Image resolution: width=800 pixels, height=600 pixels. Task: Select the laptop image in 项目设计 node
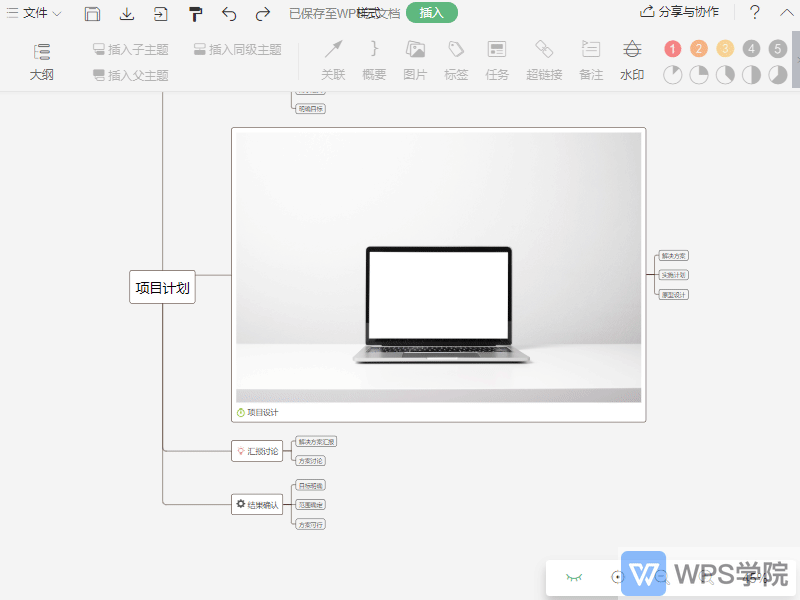click(x=438, y=267)
